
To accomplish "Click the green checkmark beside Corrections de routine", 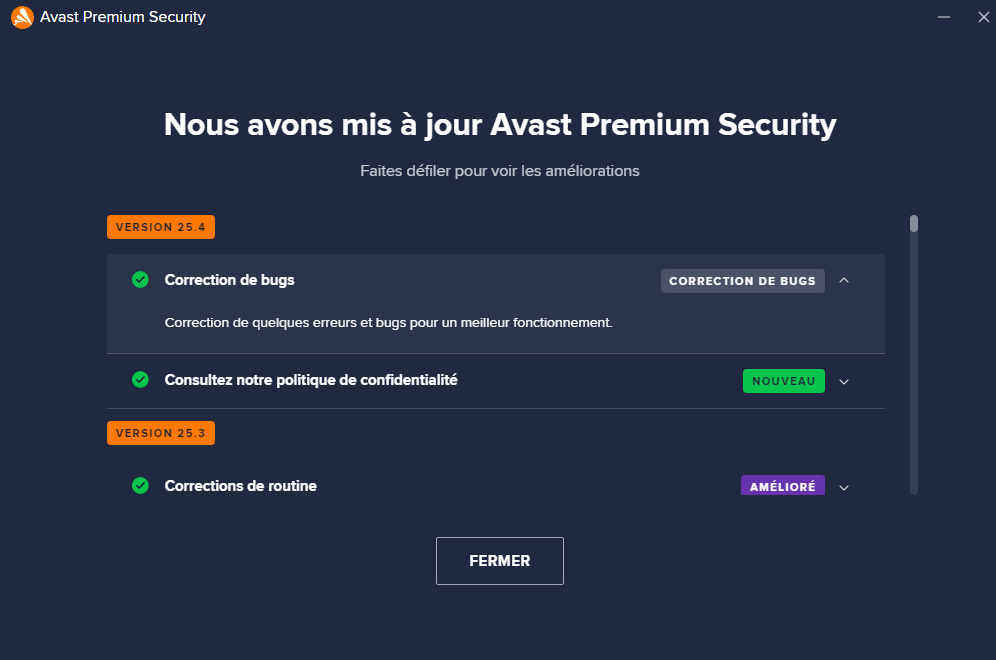I will [x=140, y=486].
